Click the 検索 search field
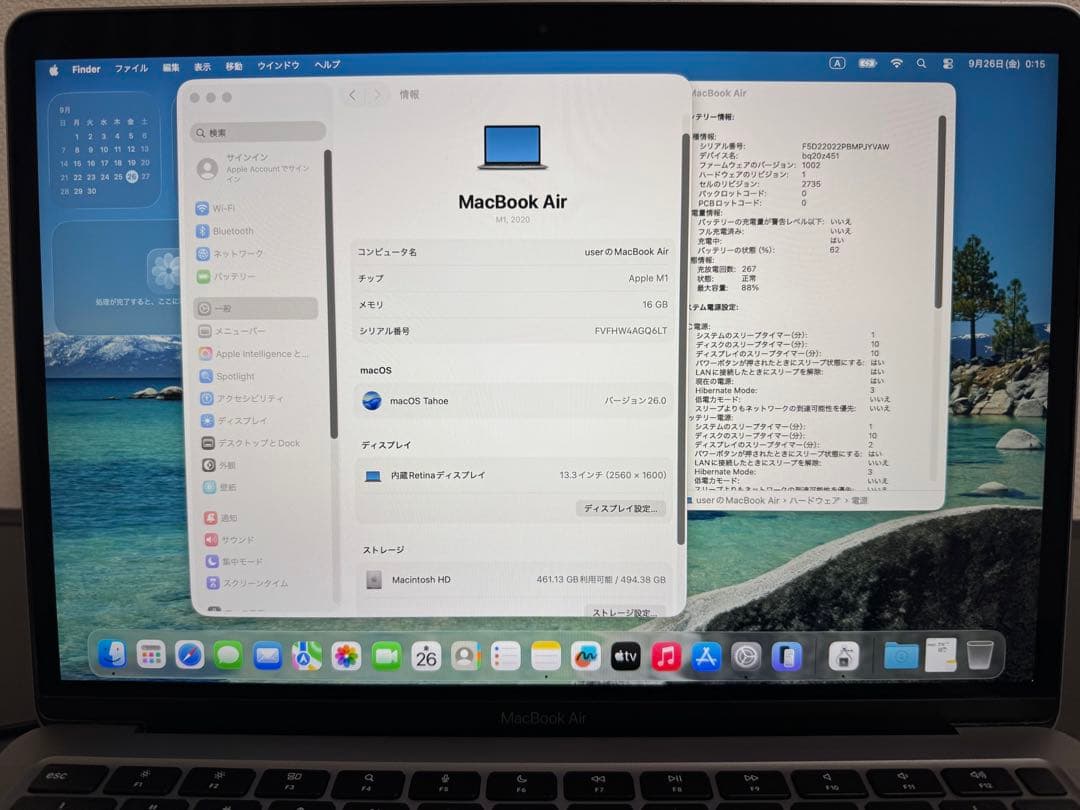Image resolution: width=1080 pixels, height=810 pixels. pyautogui.click(x=255, y=132)
